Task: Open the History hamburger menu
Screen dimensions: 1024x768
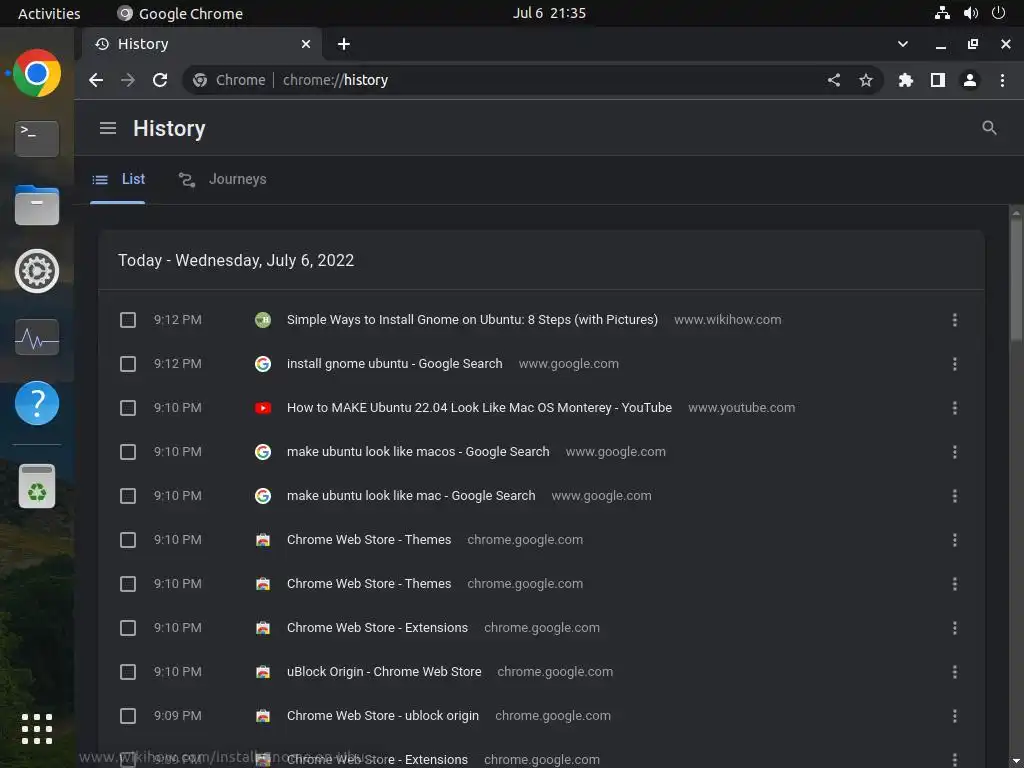Action: (108, 128)
